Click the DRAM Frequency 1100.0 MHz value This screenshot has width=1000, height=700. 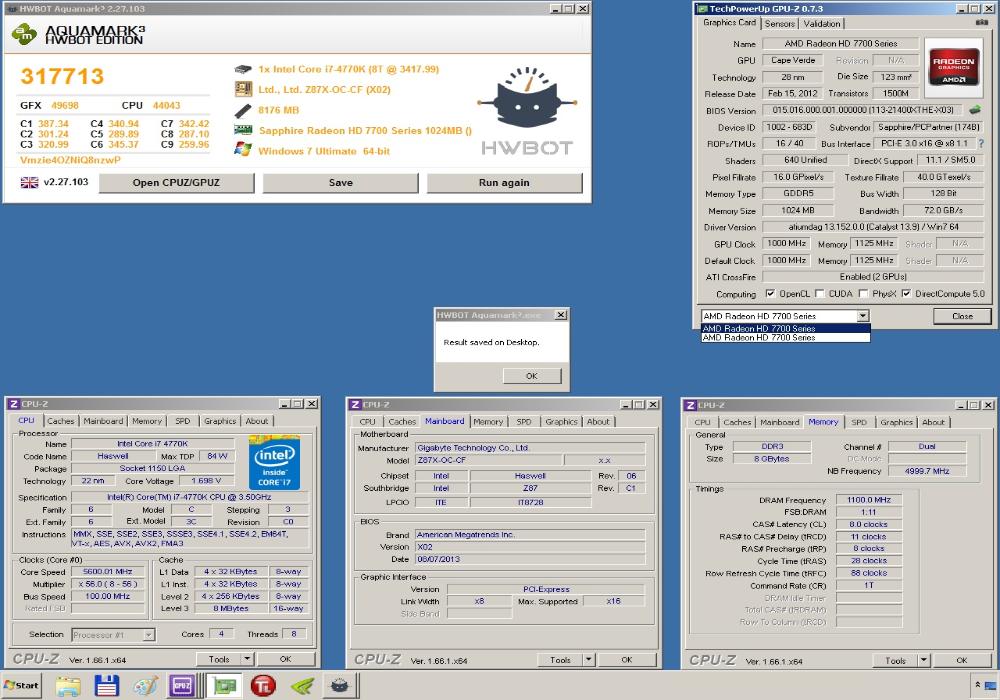(x=869, y=500)
